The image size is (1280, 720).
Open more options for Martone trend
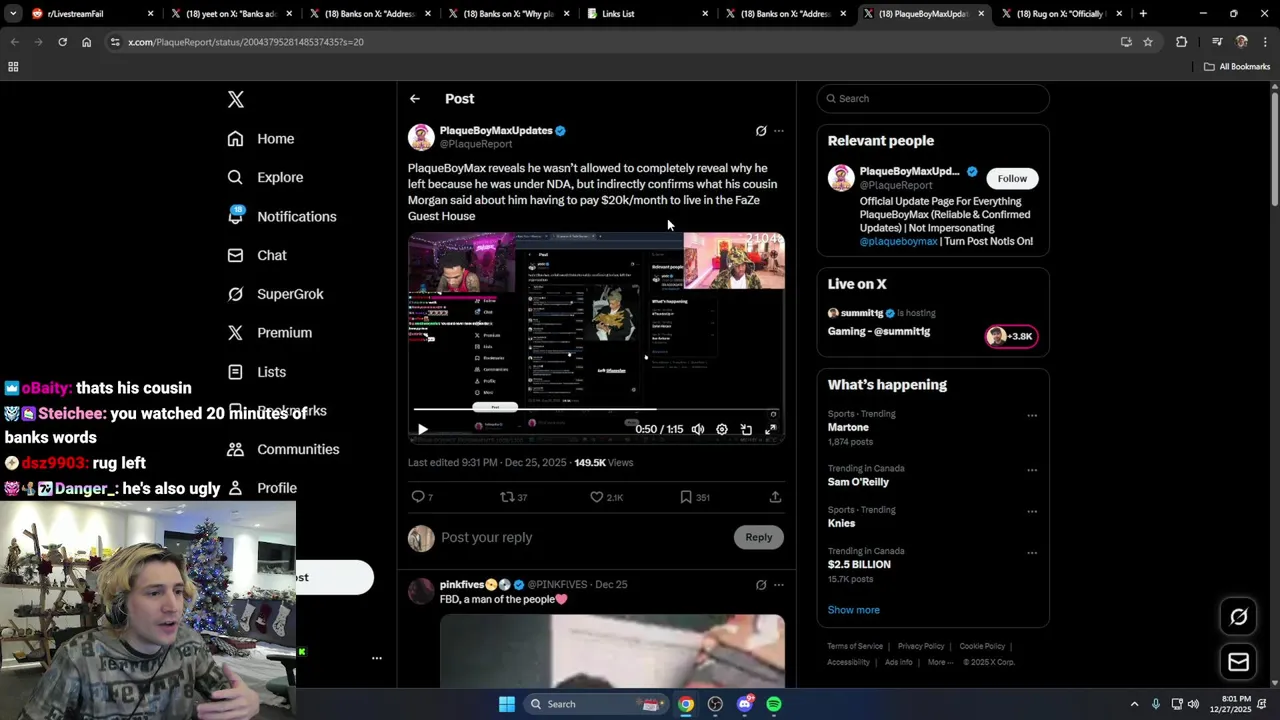pyautogui.click(x=1032, y=416)
